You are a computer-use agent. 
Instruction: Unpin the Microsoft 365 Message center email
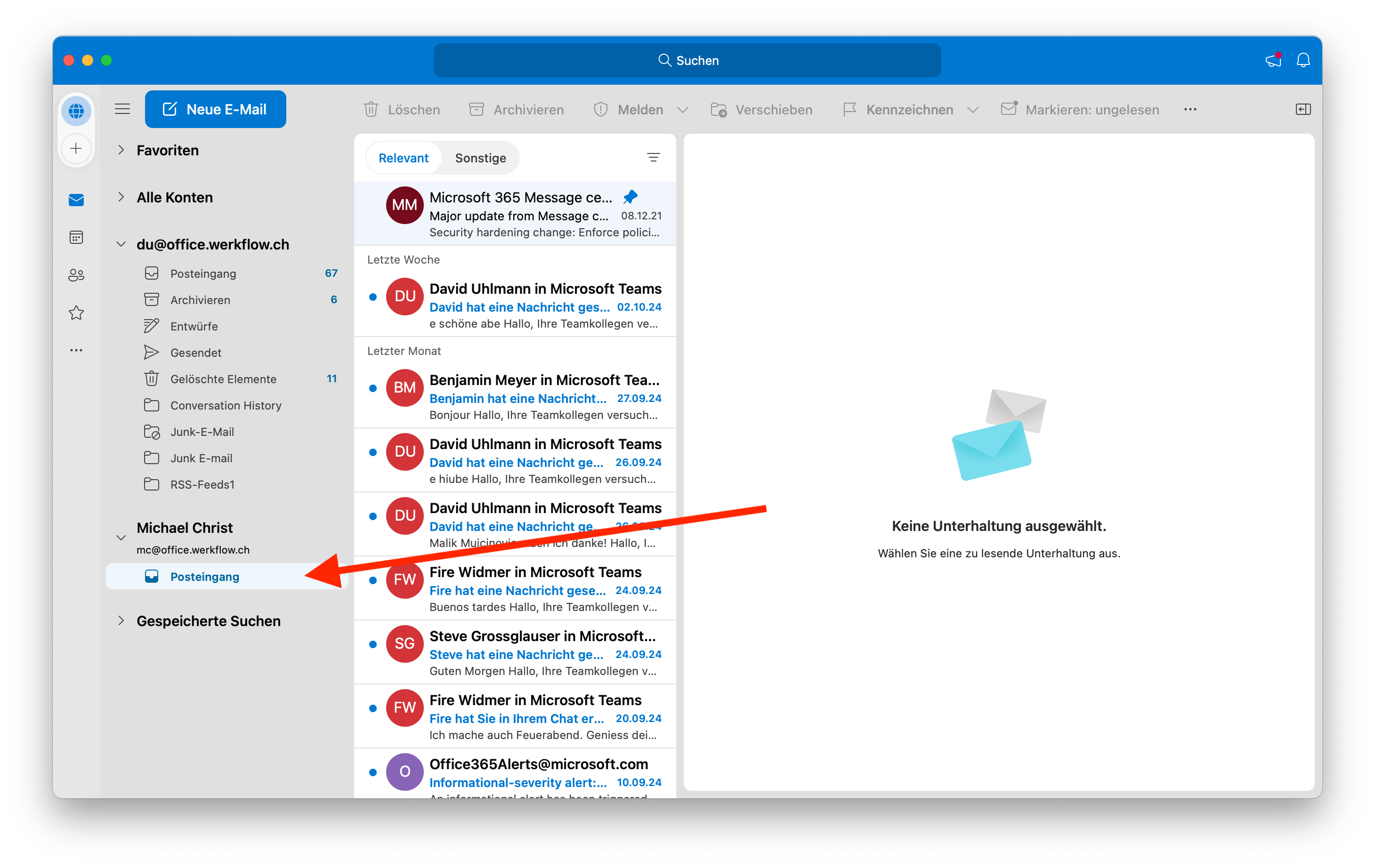(630, 197)
